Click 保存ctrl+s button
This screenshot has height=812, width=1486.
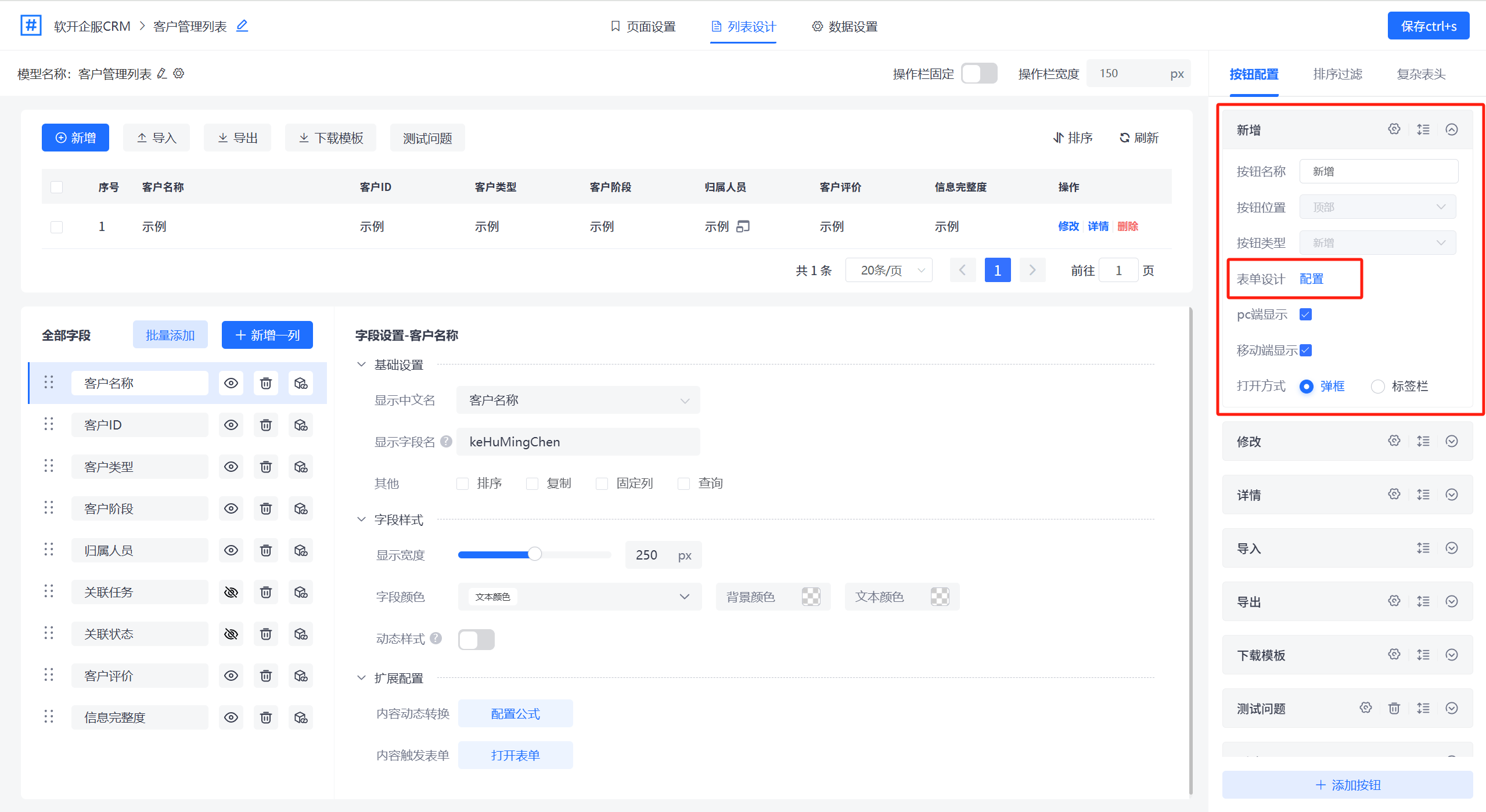click(1429, 26)
